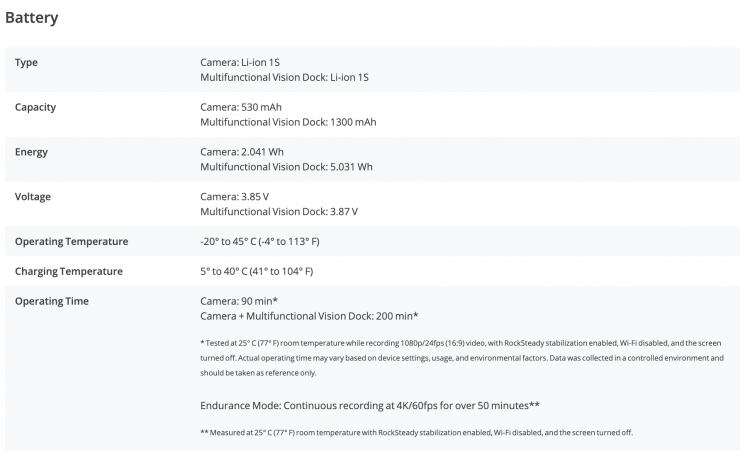This screenshot has width=740, height=451.
Task: Click the Capacity row label
Action: pyautogui.click(x=37, y=107)
